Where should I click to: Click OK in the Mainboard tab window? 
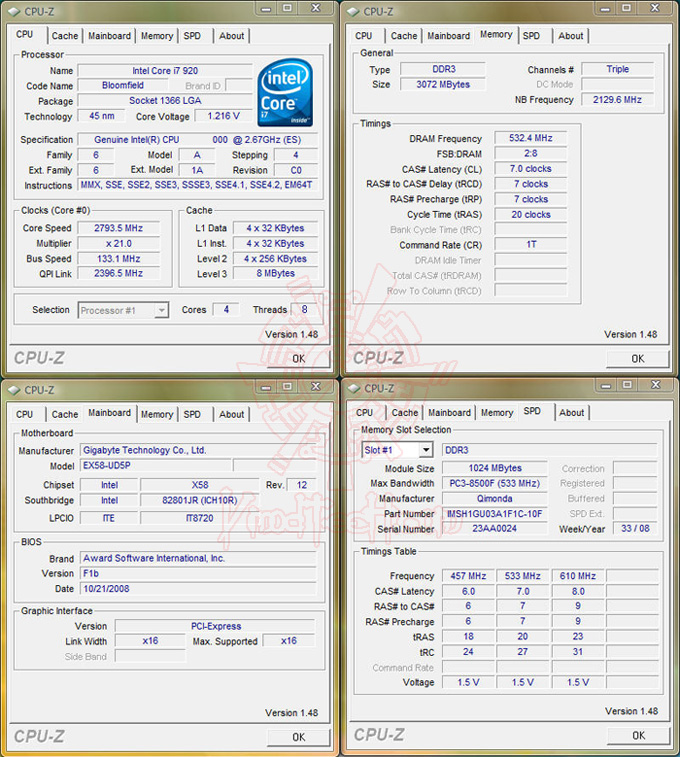tap(298, 737)
